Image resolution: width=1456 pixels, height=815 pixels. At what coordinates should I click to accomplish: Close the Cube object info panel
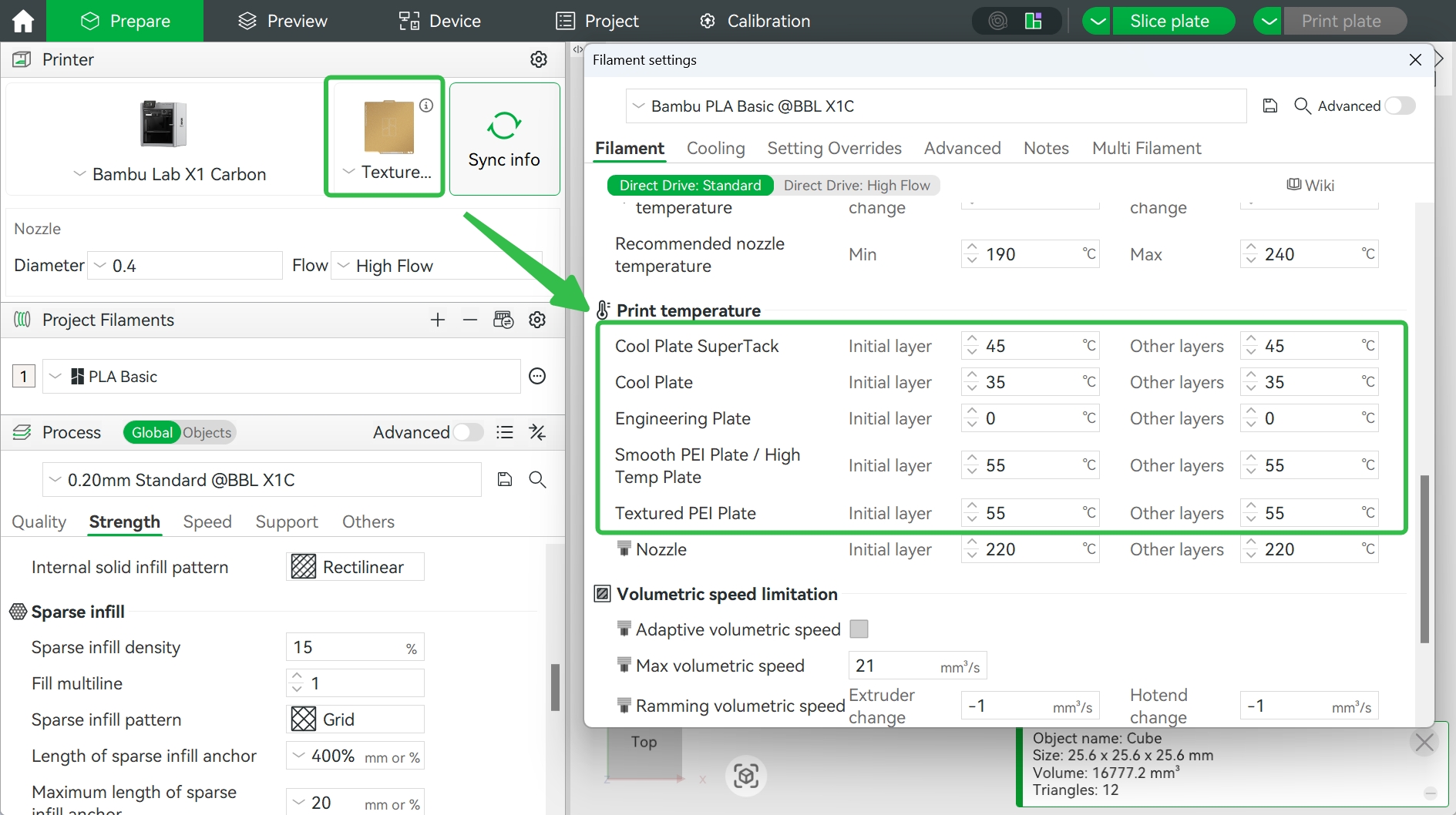coord(1424,743)
